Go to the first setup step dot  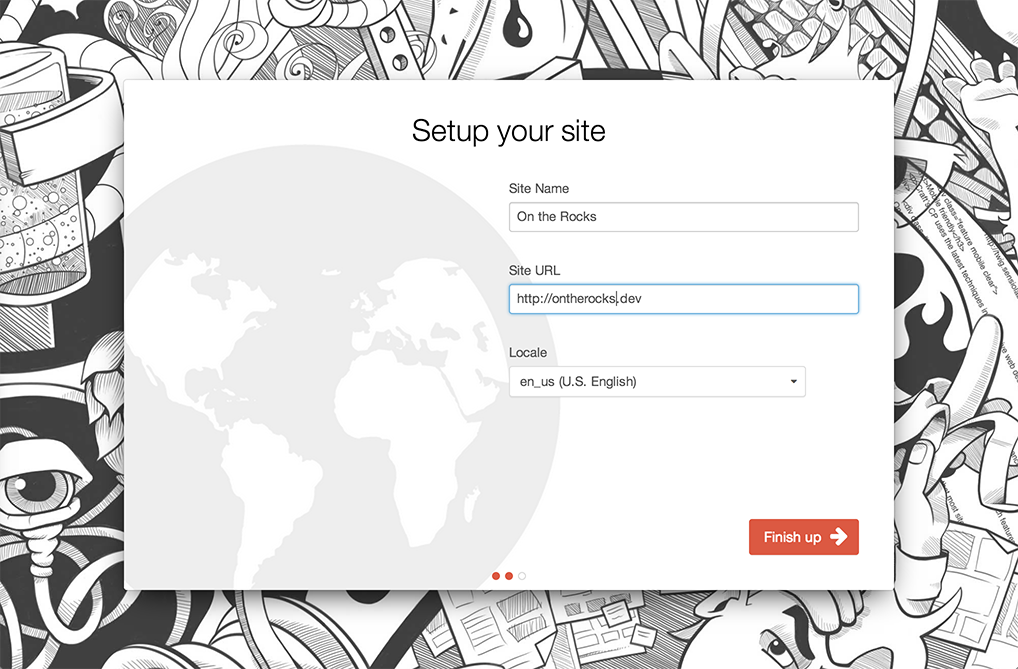point(496,576)
